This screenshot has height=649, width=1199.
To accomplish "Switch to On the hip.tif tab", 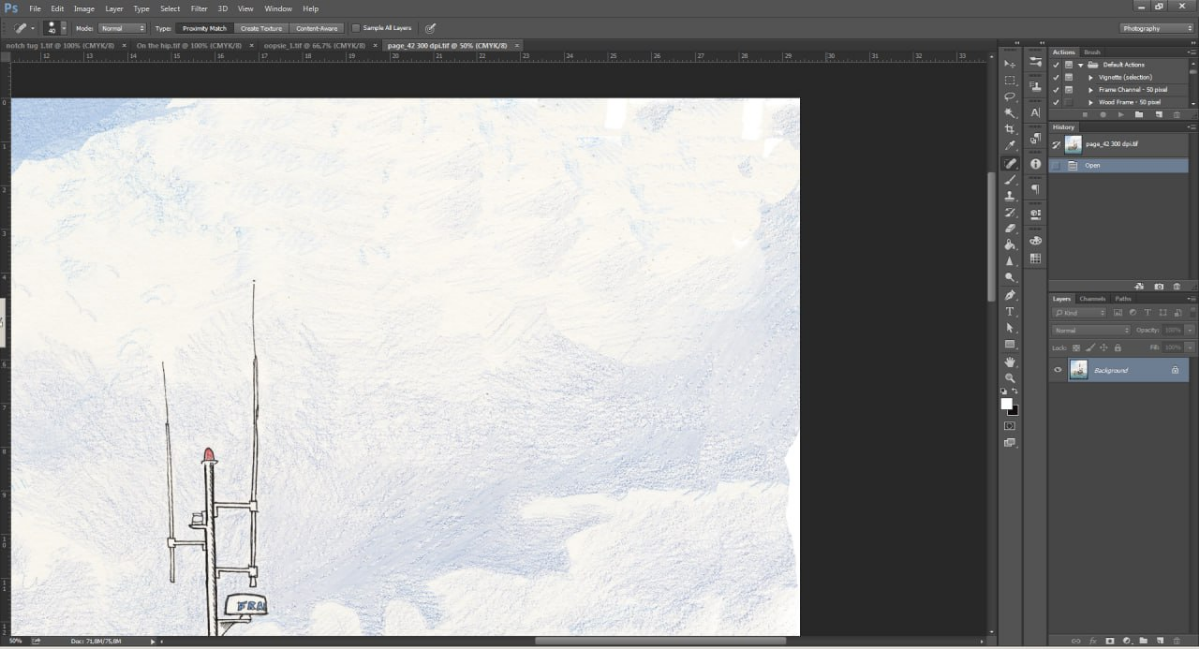I will point(189,46).
